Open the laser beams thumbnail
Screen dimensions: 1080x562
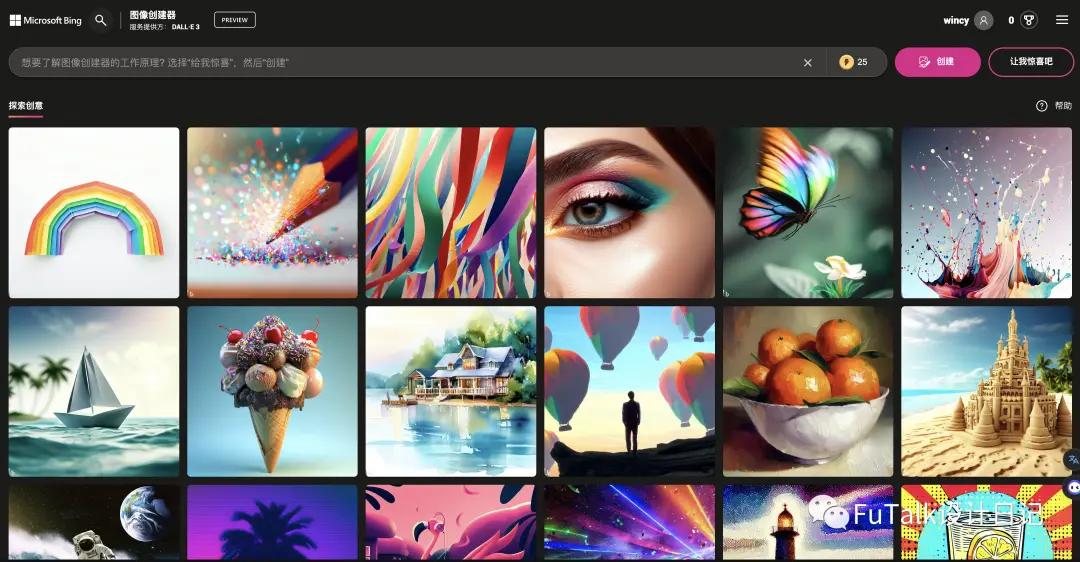[630, 522]
